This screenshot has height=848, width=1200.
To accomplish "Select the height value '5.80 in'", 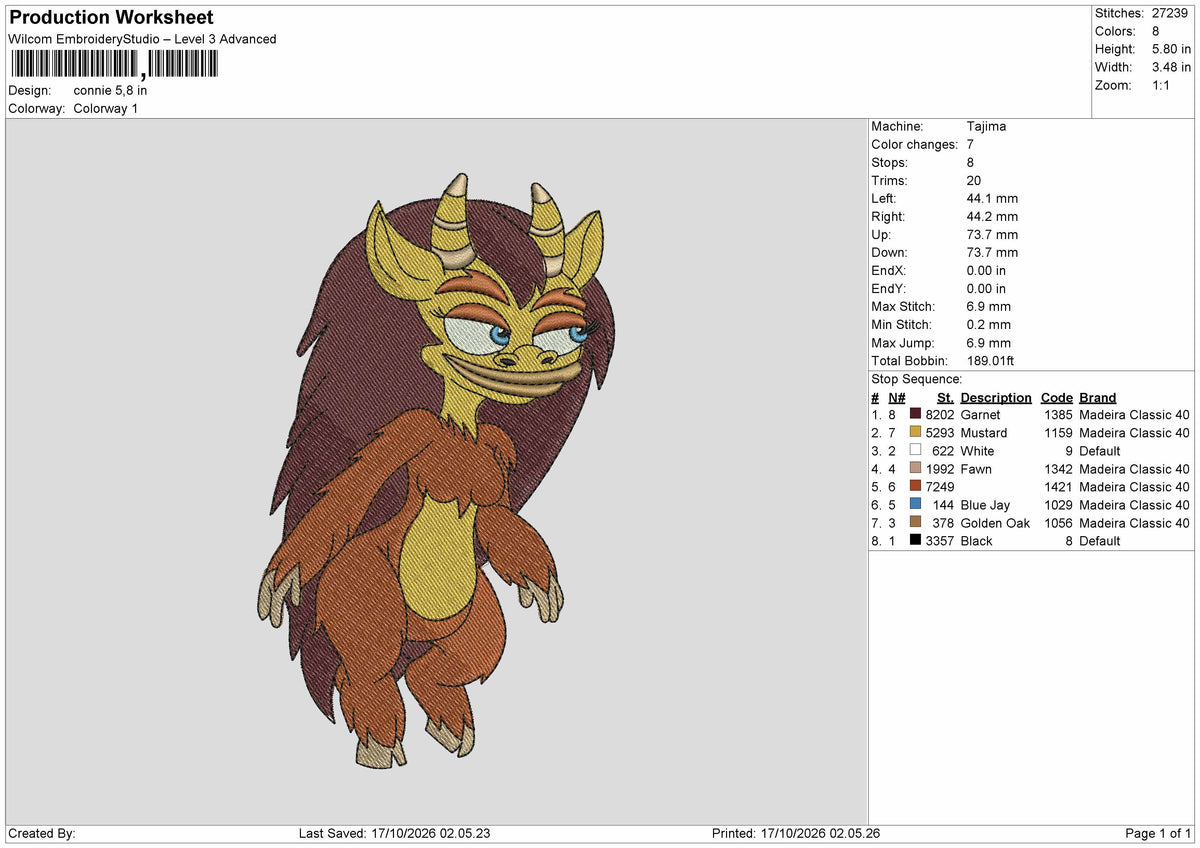I will click(x=1171, y=49).
